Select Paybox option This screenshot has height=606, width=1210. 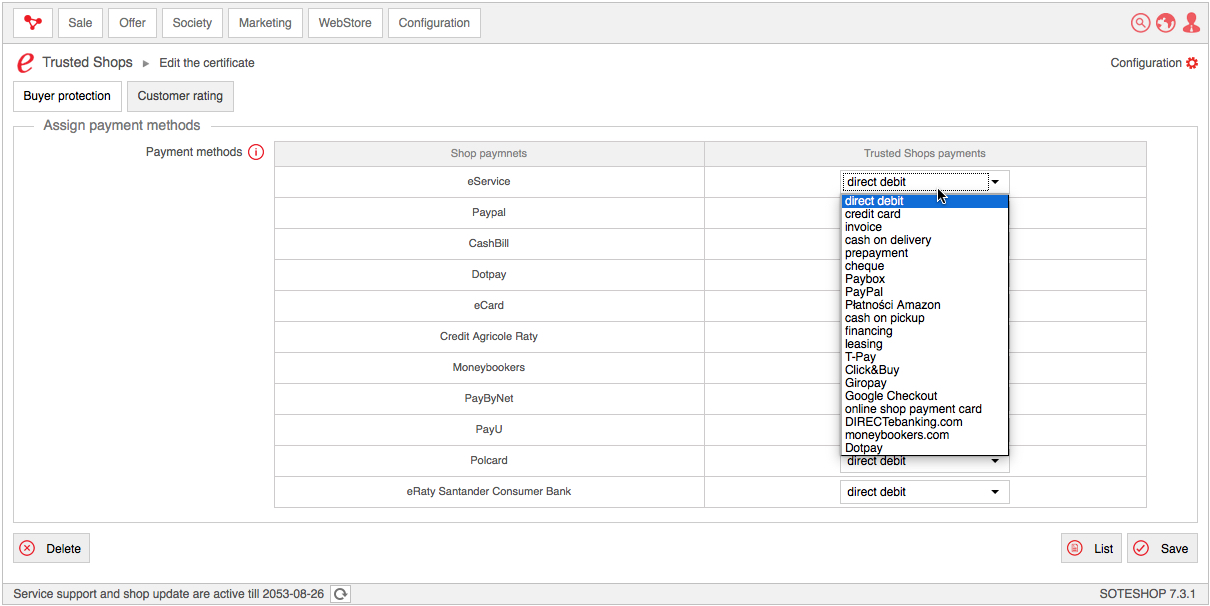point(925,279)
